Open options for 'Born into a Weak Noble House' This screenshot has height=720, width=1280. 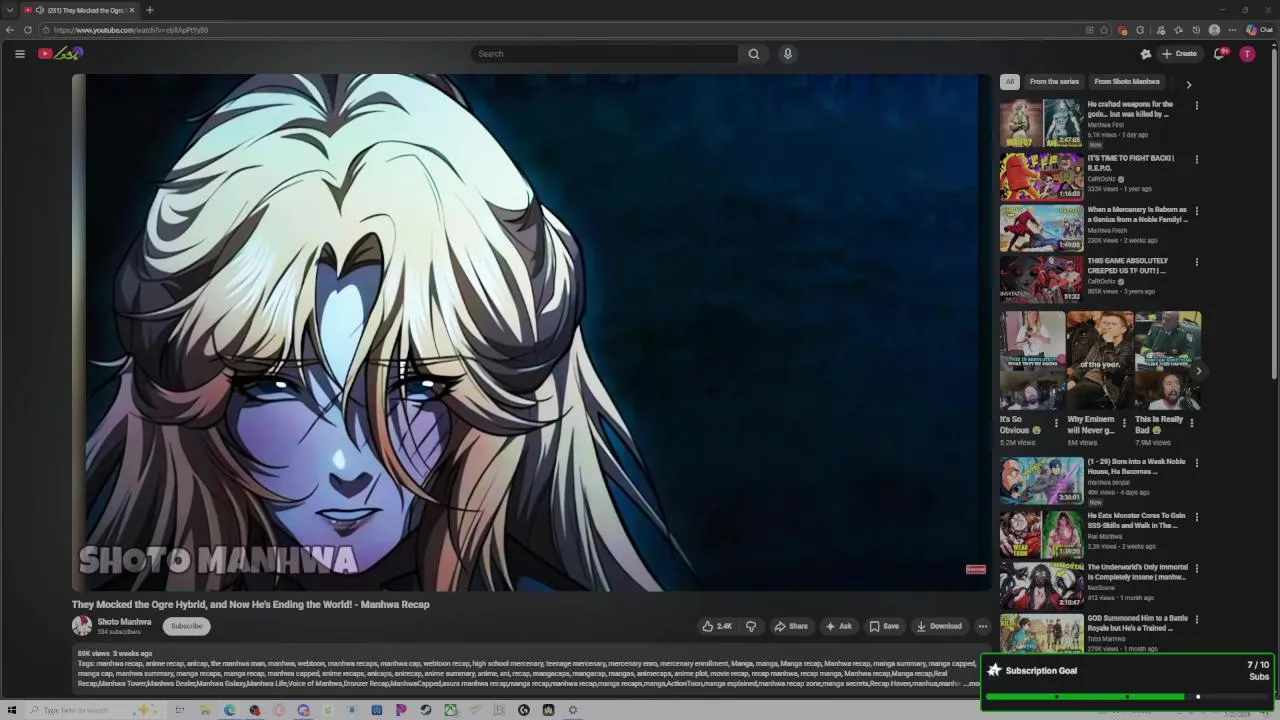click(x=1196, y=463)
